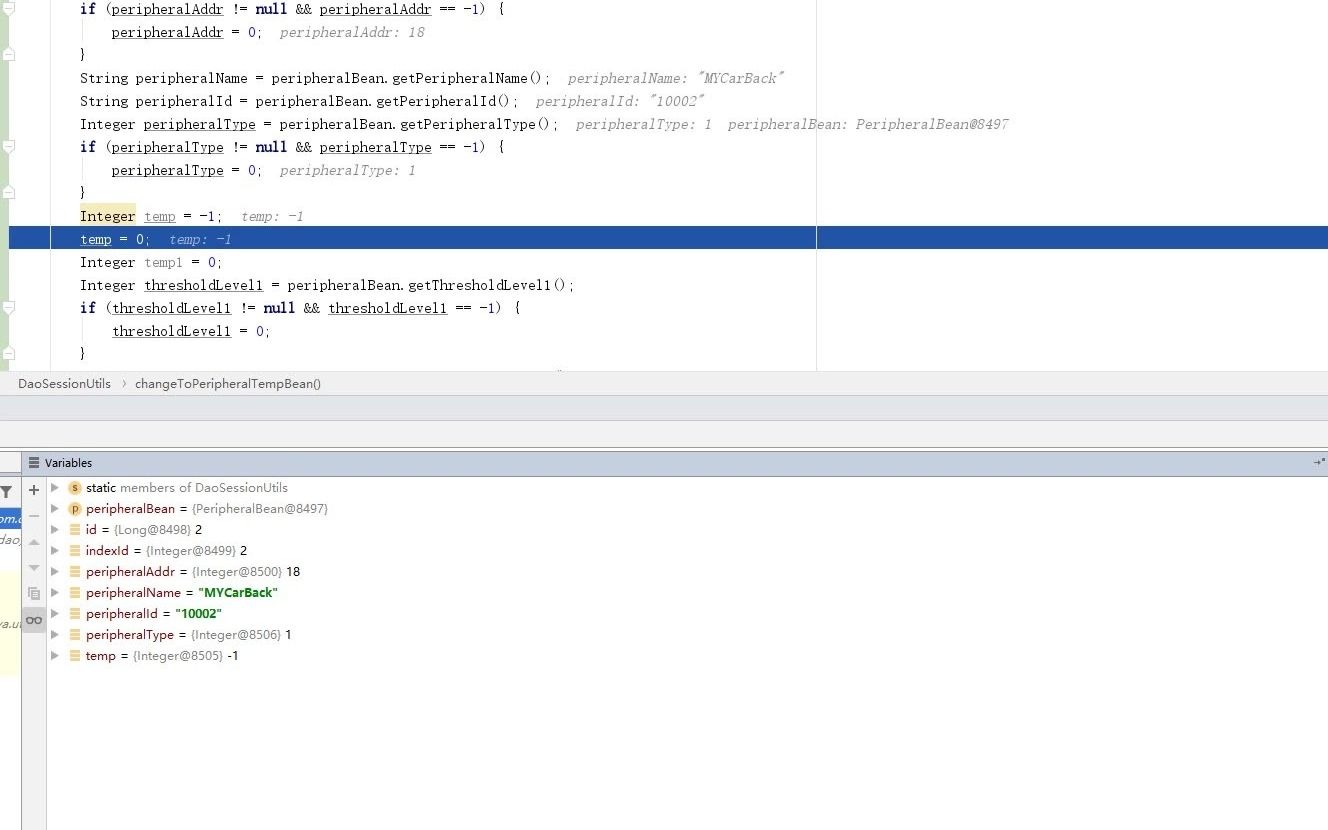Click the 'peripheralType = 0;' assignment line
This screenshot has width=1328, height=830.
(x=187, y=170)
